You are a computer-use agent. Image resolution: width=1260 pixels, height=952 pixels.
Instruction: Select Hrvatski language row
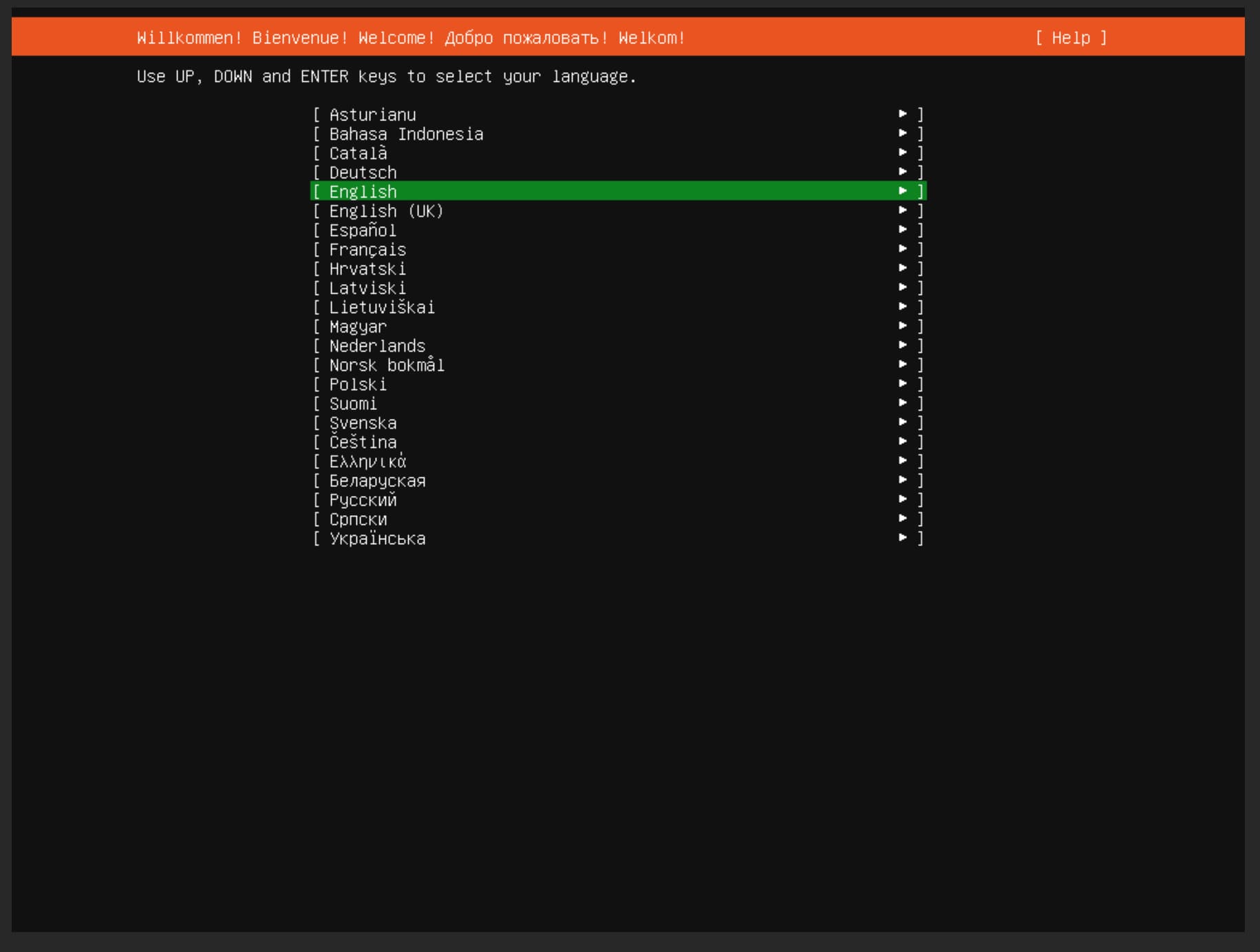(x=618, y=268)
